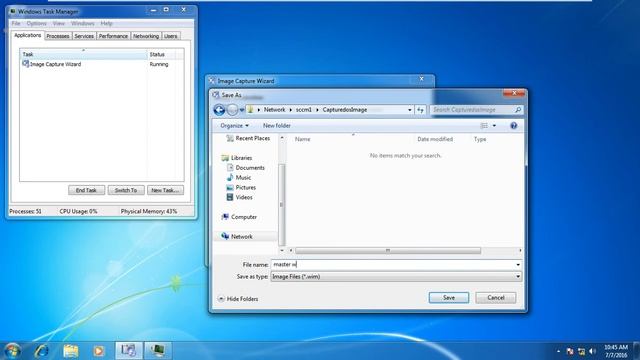Expand the address bar path dropdown

point(409,110)
